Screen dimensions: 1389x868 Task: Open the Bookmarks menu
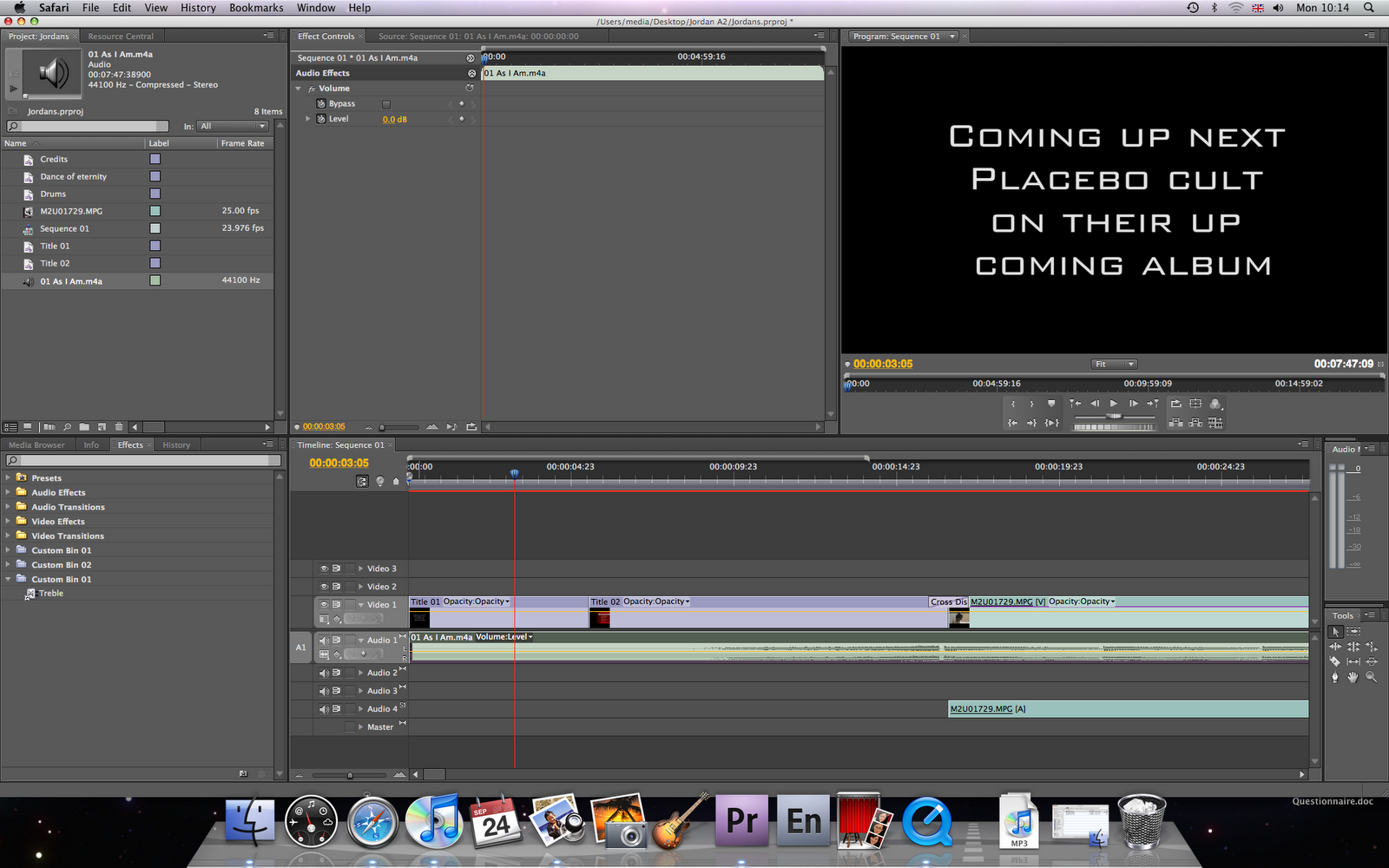[x=256, y=8]
